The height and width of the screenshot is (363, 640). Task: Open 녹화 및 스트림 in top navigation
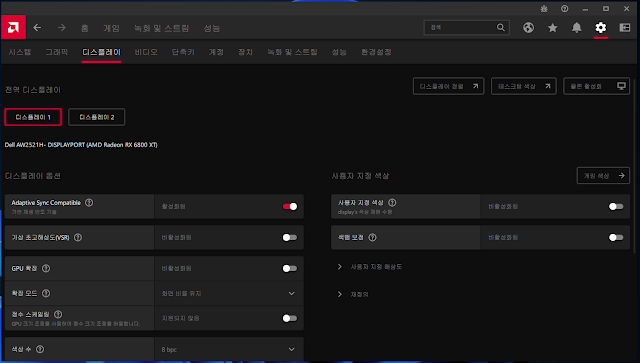(162, 28)
